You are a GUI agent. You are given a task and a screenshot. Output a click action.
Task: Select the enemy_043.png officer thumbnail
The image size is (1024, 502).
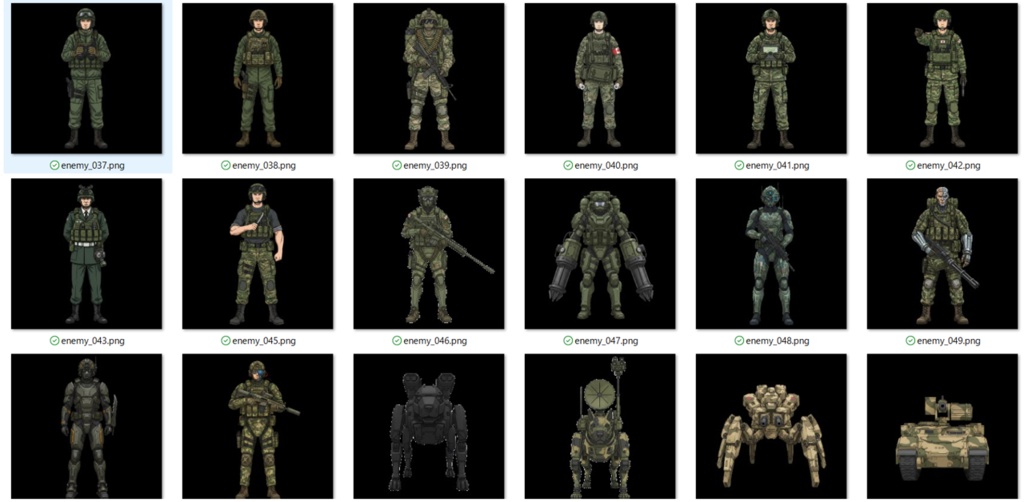tap(87, 254)
